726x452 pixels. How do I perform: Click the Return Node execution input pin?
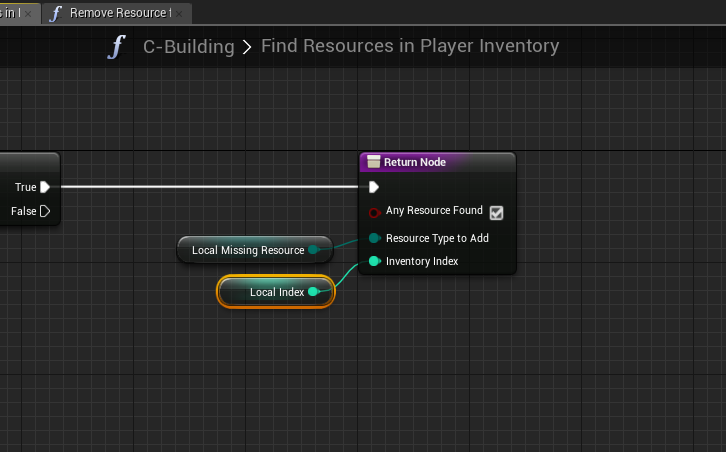tap(374, 187)
